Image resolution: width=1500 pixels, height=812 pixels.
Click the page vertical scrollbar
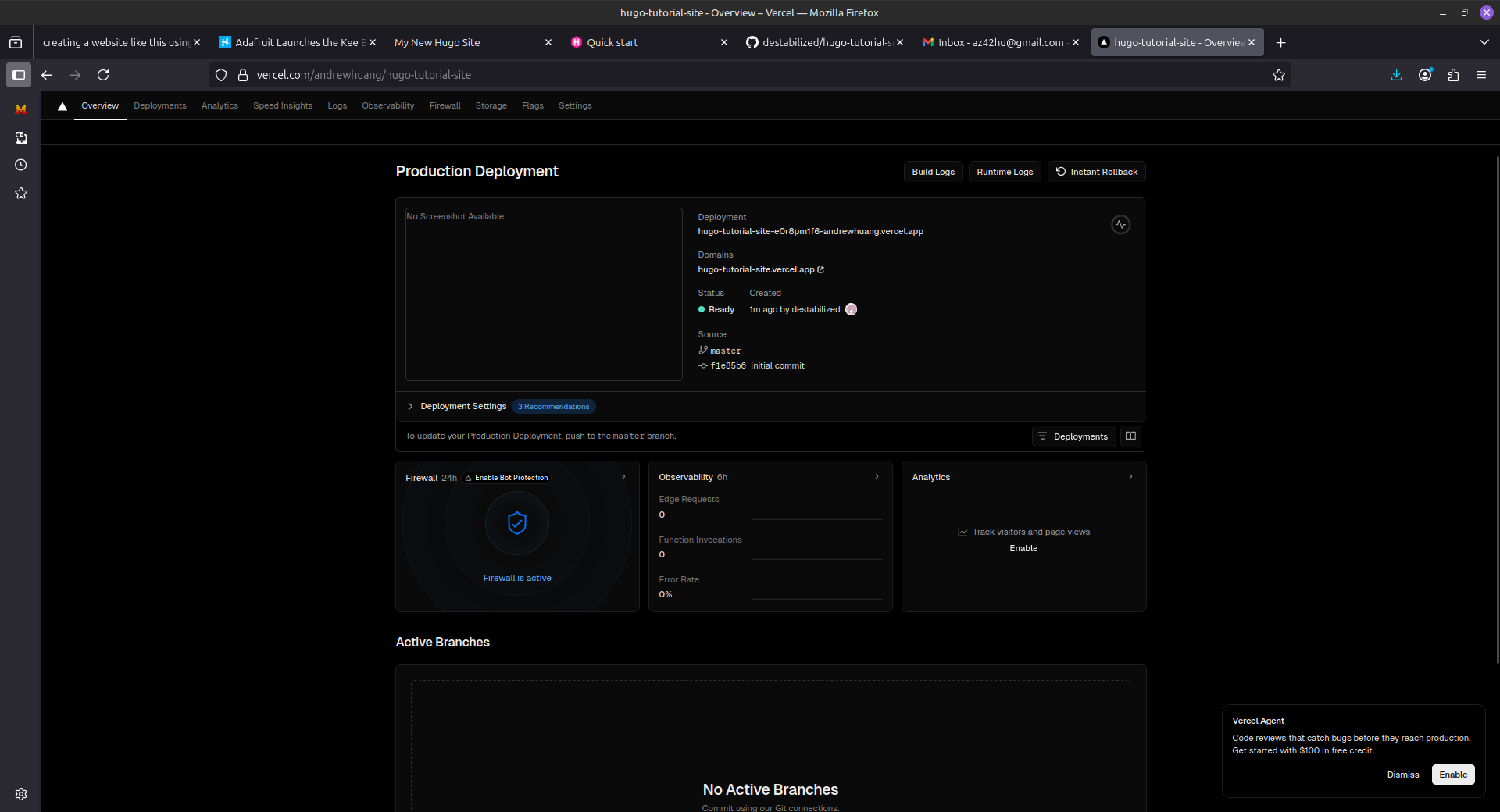click(1496, 406)
